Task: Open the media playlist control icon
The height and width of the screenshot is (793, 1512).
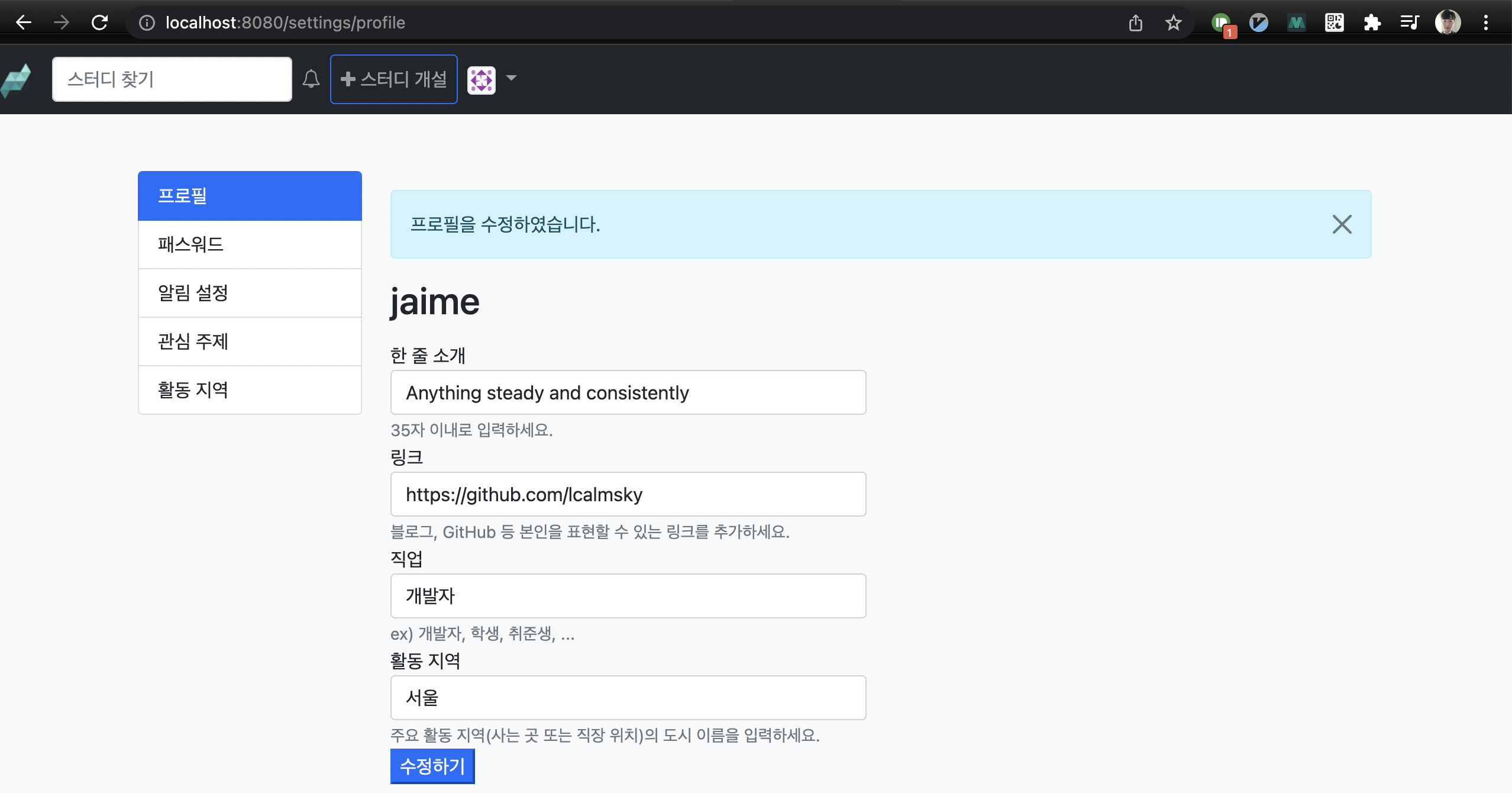Action: pos(1410,23)
